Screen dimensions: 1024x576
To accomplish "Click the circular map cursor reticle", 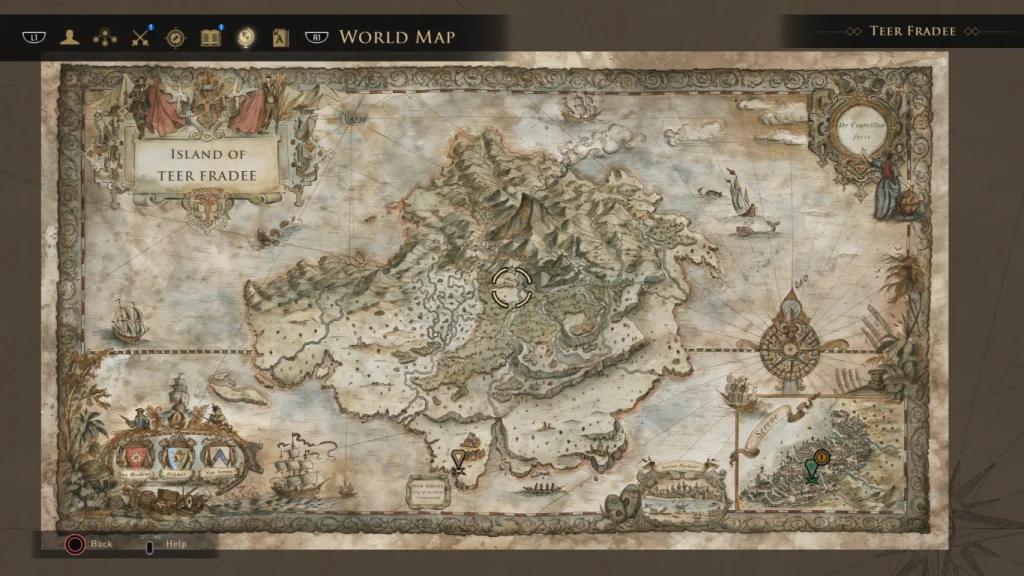I will [x=511, y=287].
